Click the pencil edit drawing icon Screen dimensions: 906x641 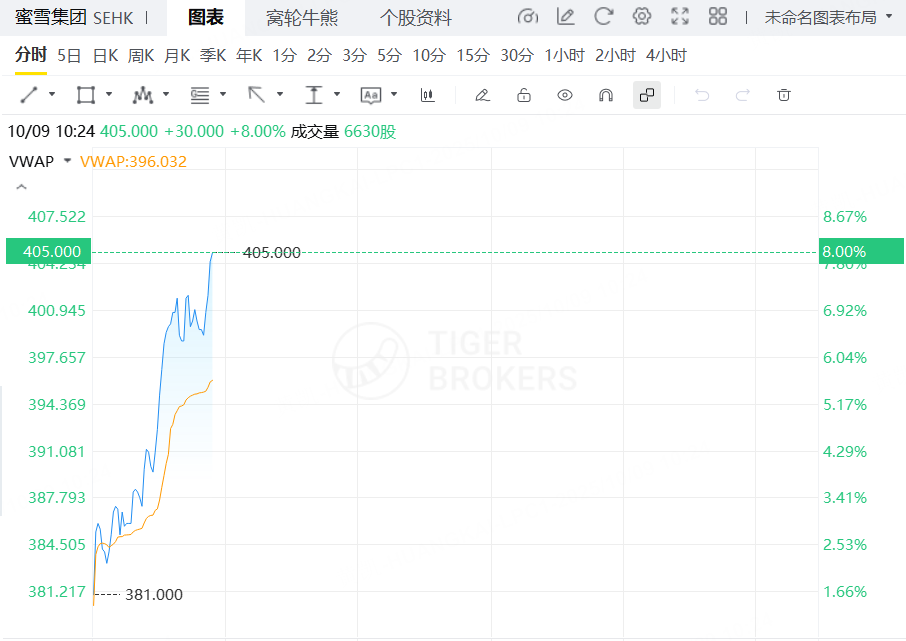(x=482, y=95)
